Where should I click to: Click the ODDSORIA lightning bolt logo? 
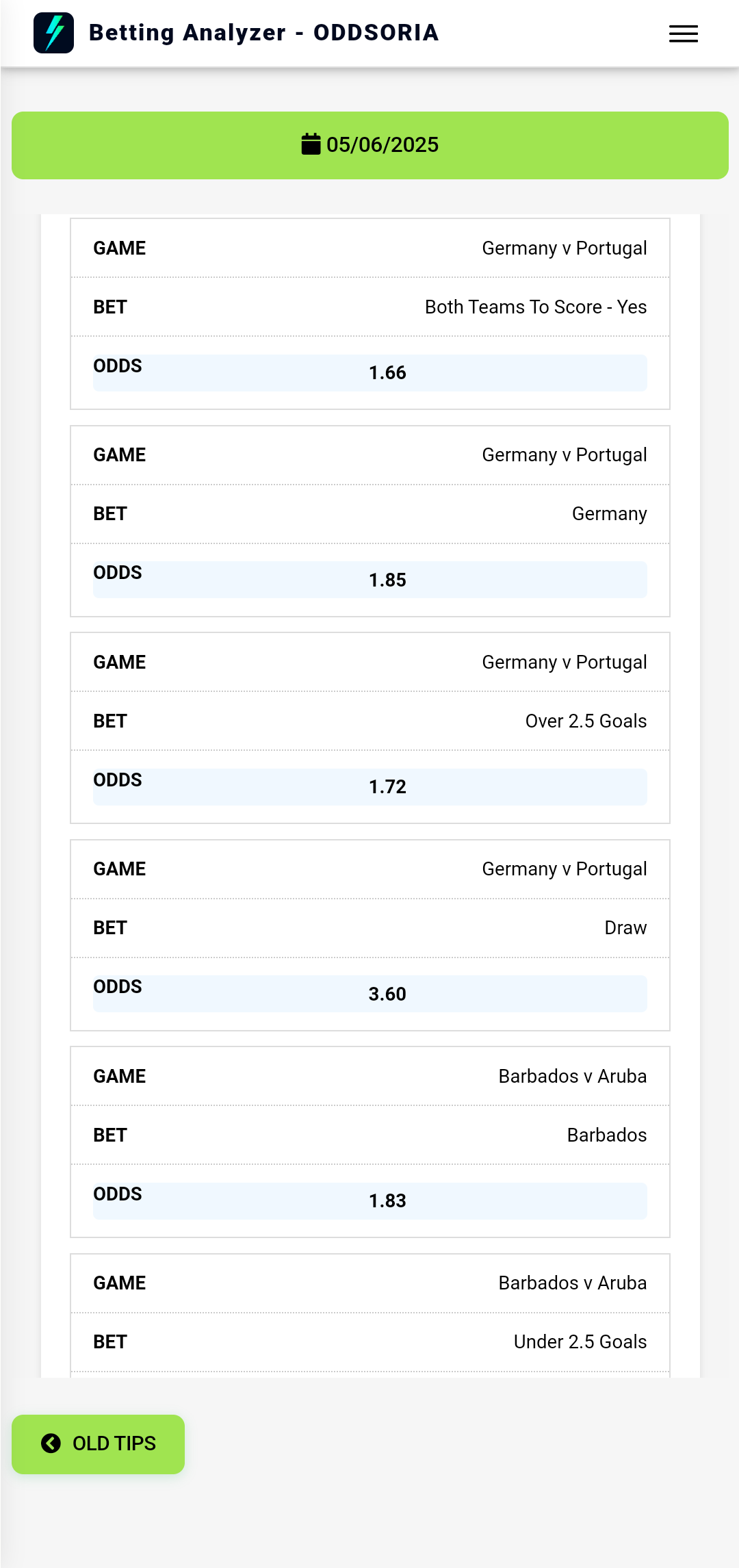click(x=53, y=33)
